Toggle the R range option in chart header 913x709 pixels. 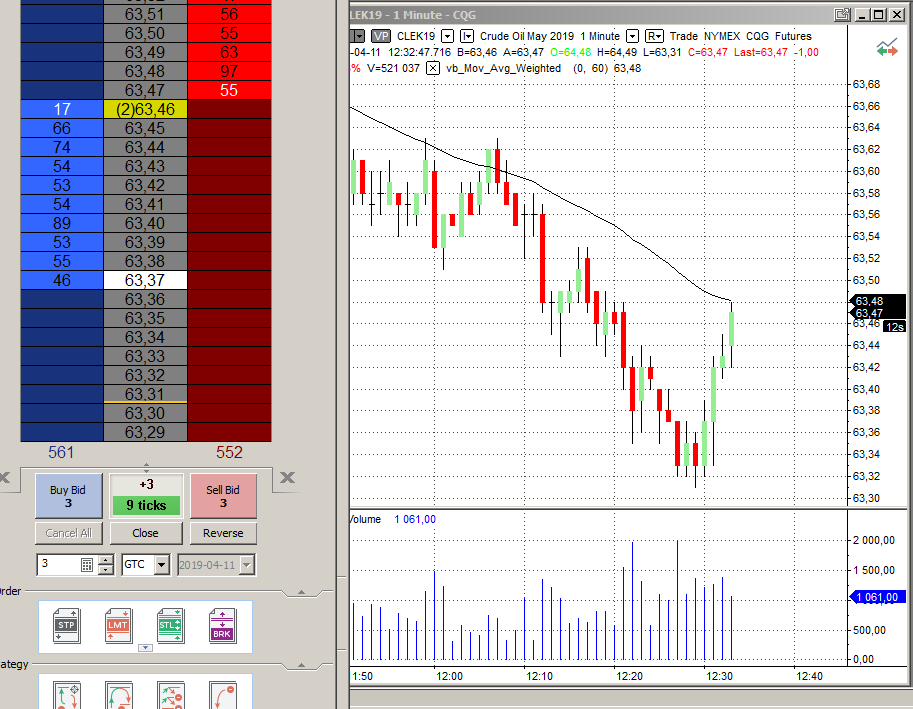tap(654, 36)
